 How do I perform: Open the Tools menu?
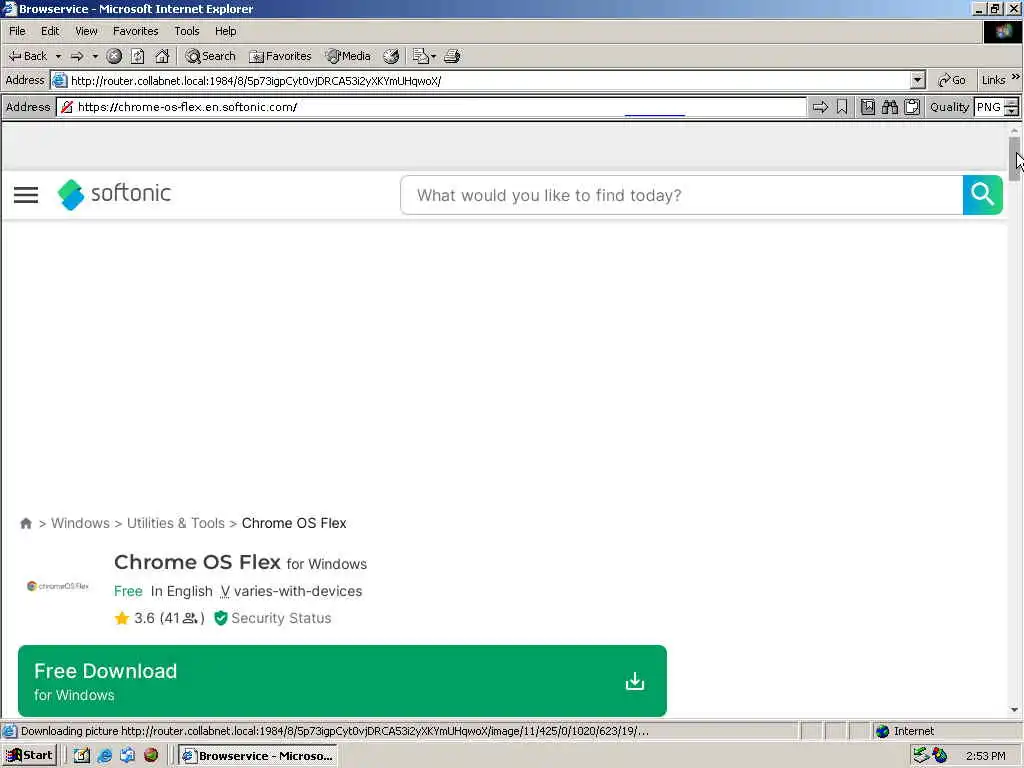[186, 31]
